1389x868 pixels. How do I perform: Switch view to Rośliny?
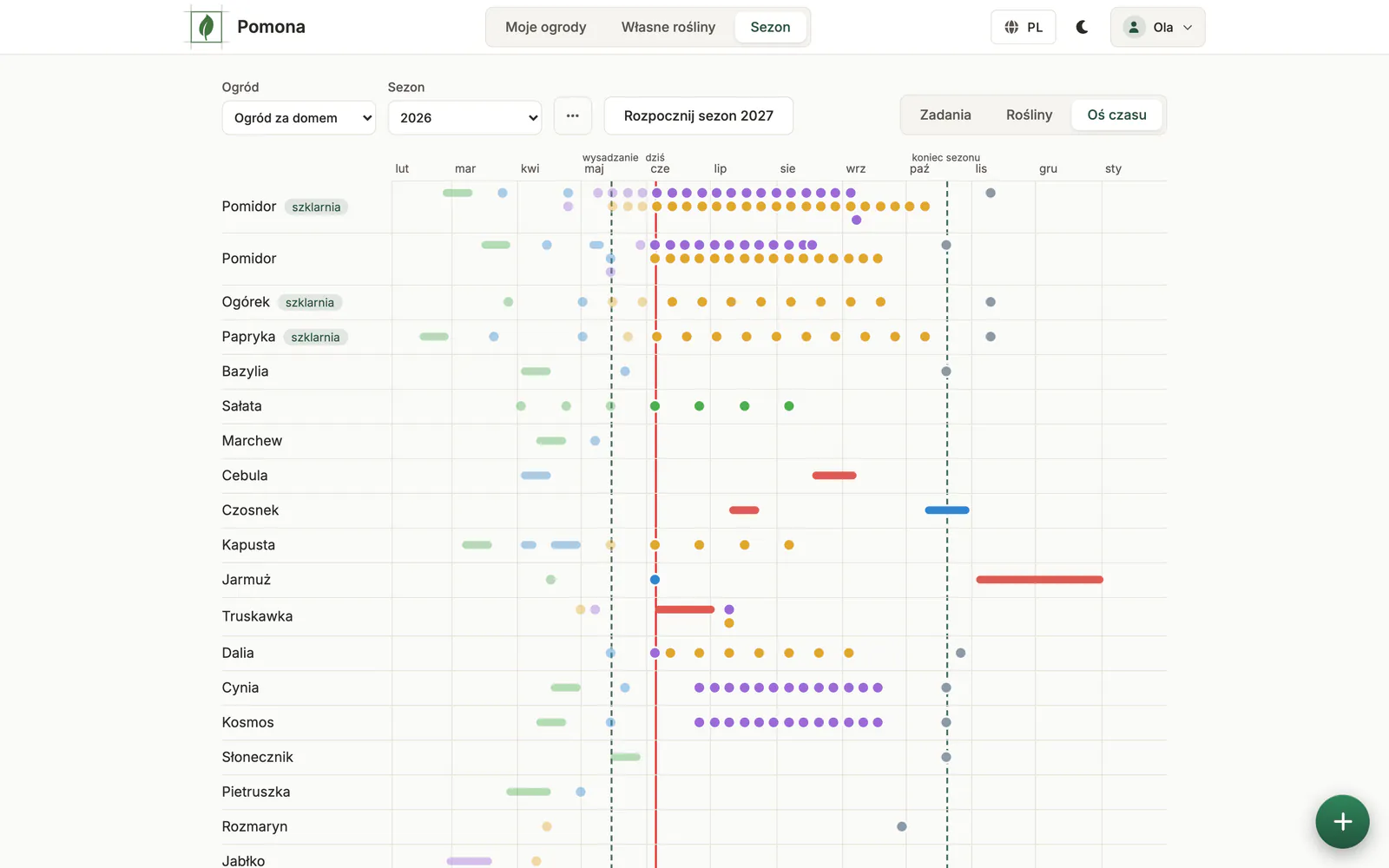[1029, 115]
